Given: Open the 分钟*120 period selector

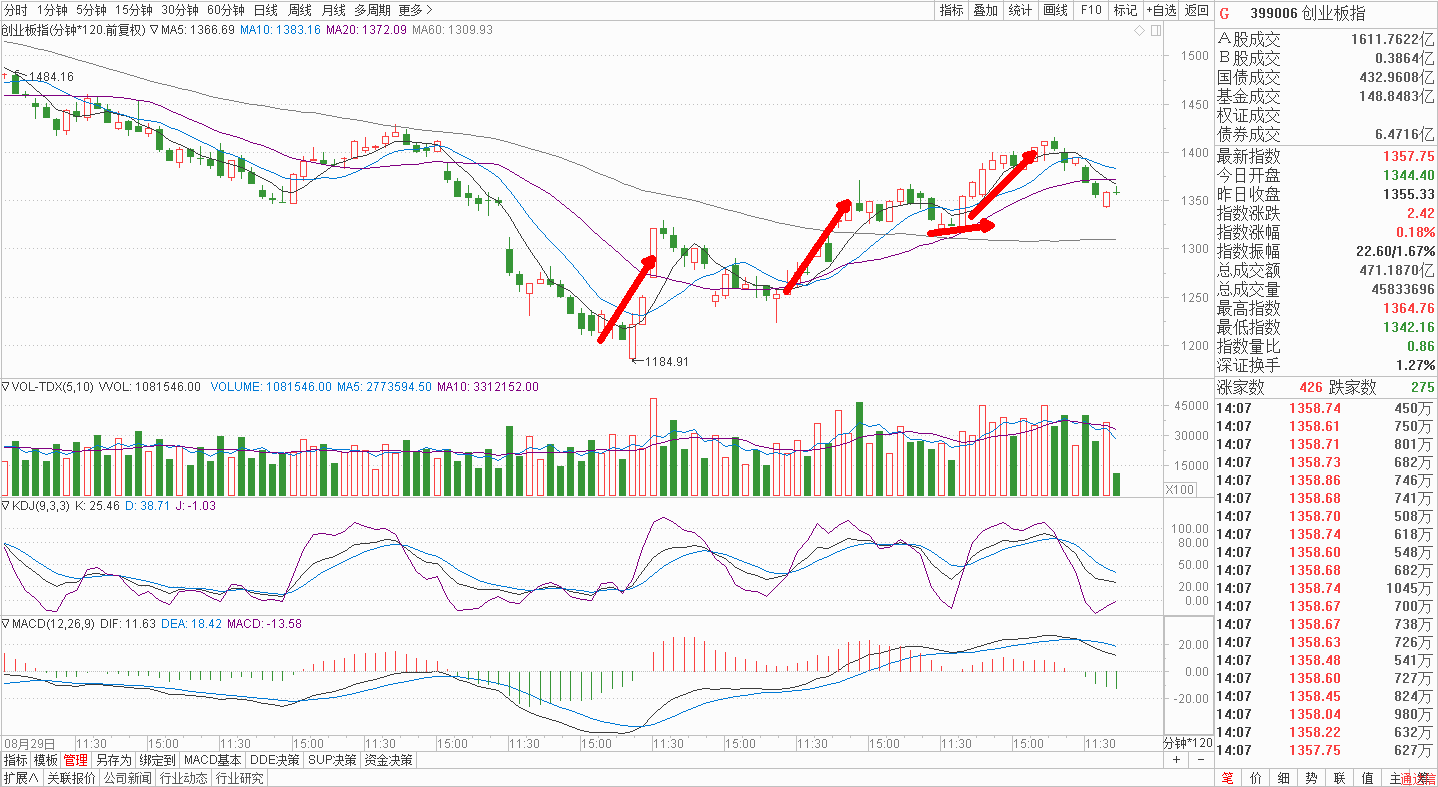Looking at the screenshot, I should click(1187, 744).
